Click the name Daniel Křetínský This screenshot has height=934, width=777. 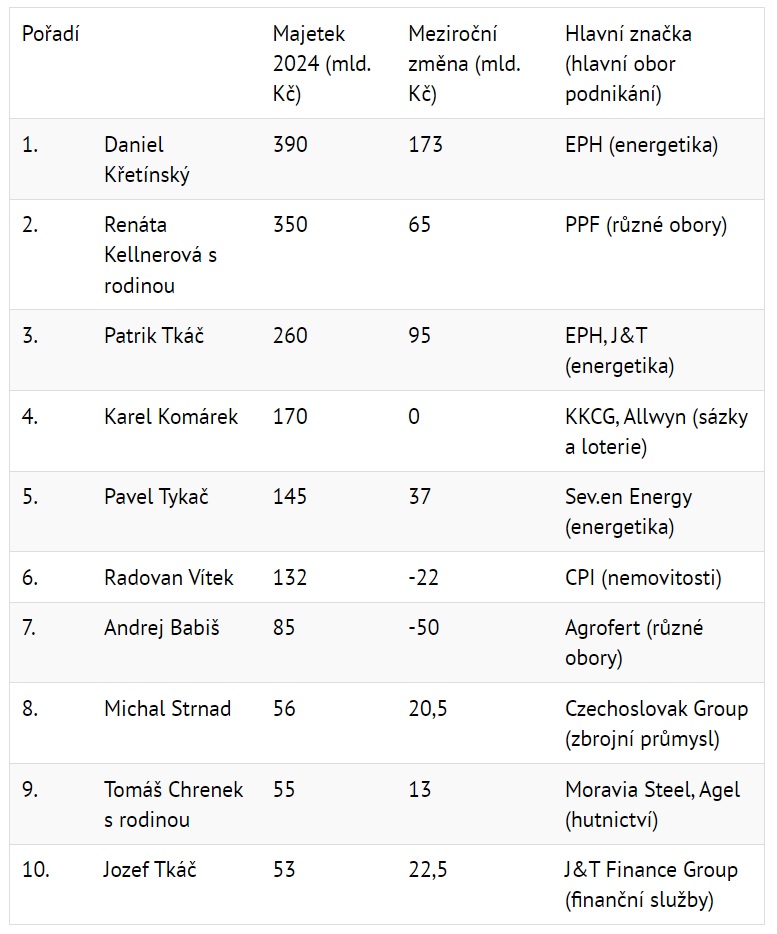147,160
